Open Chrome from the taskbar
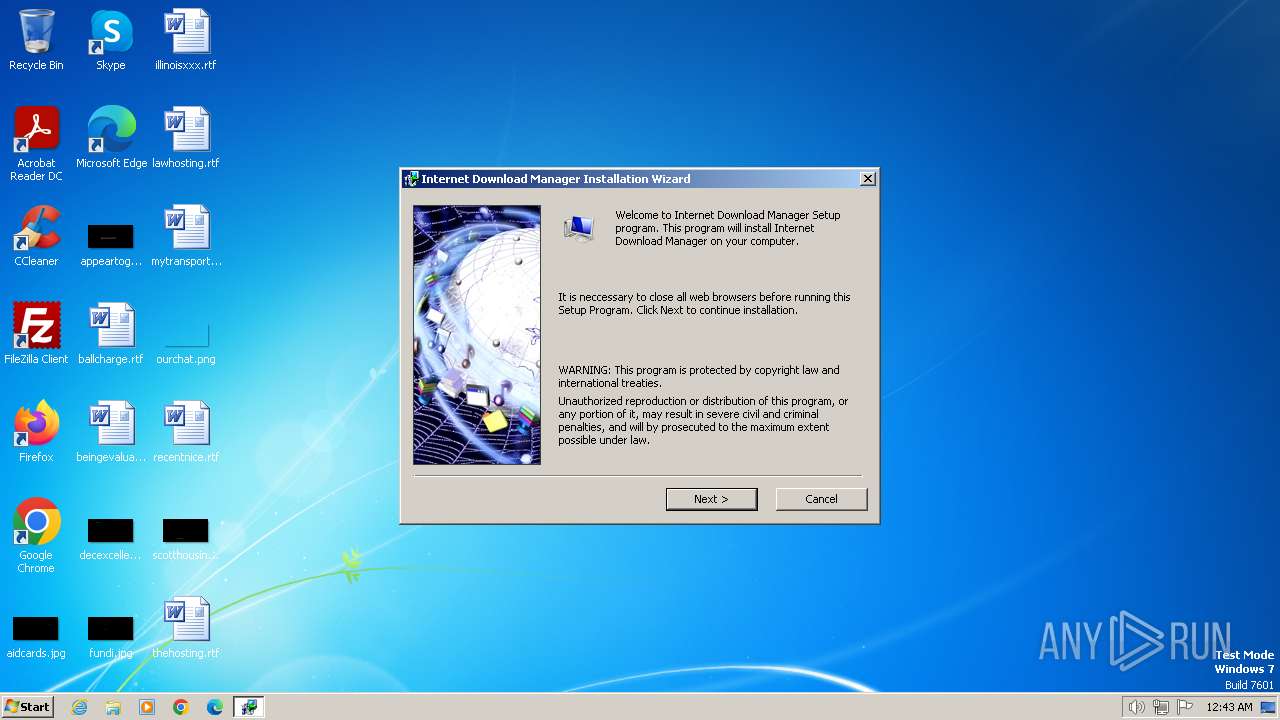 coord(181,707)
